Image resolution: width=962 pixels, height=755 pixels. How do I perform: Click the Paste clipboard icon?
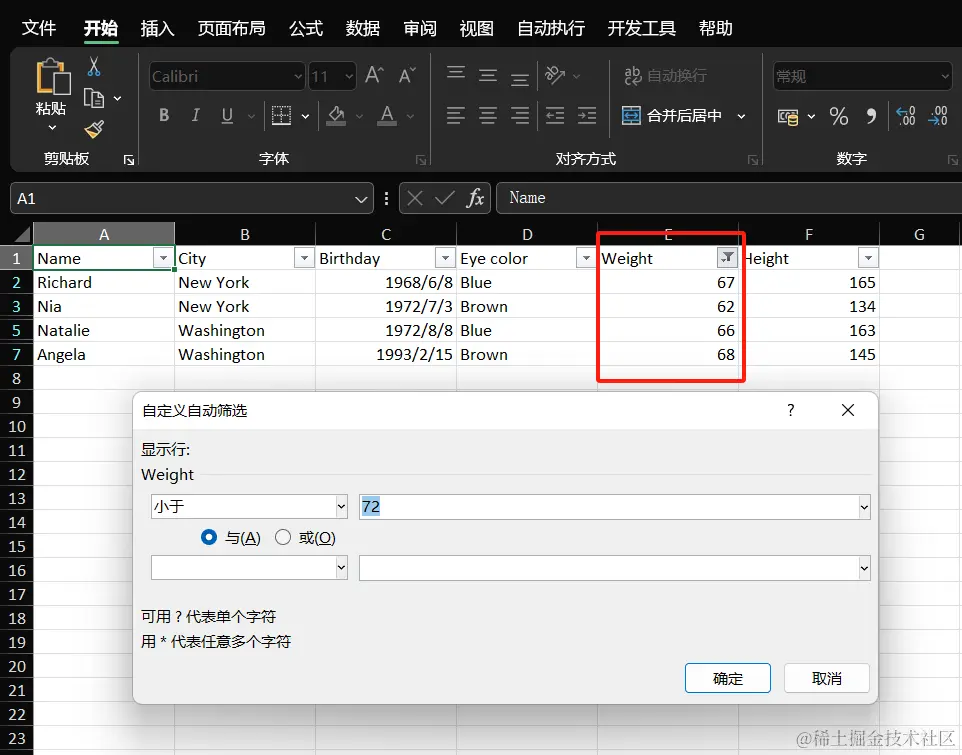pos(52,77)
